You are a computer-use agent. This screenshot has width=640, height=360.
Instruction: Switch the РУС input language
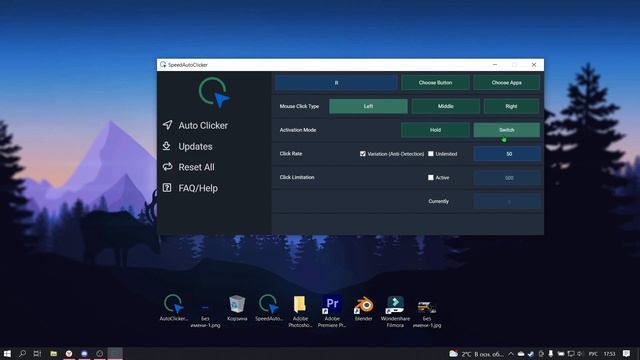tap(593, 354)
